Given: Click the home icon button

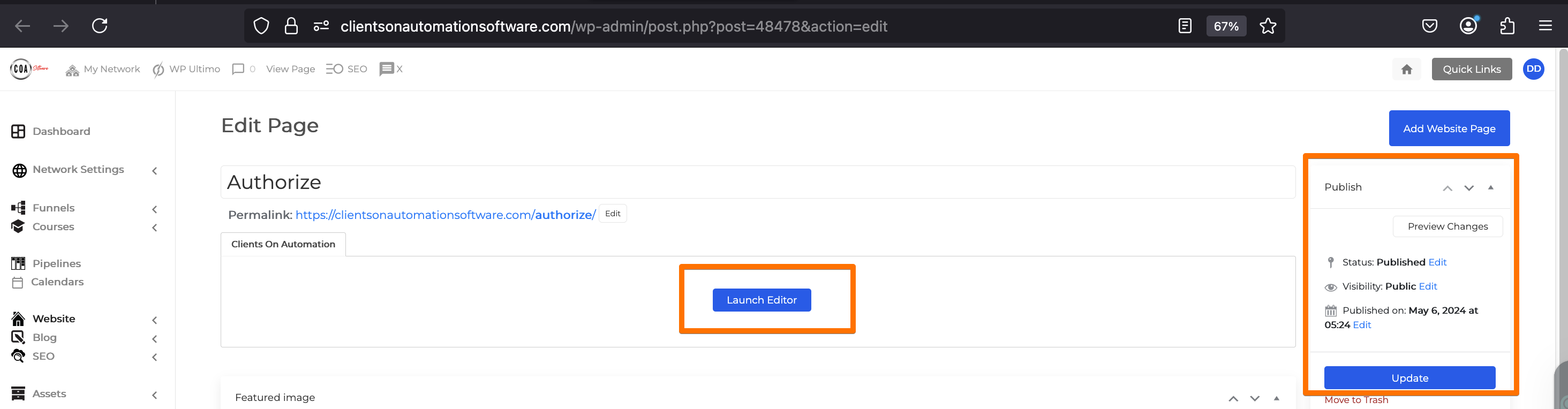Looking at the screenshot, I should tap(1407, 70).
